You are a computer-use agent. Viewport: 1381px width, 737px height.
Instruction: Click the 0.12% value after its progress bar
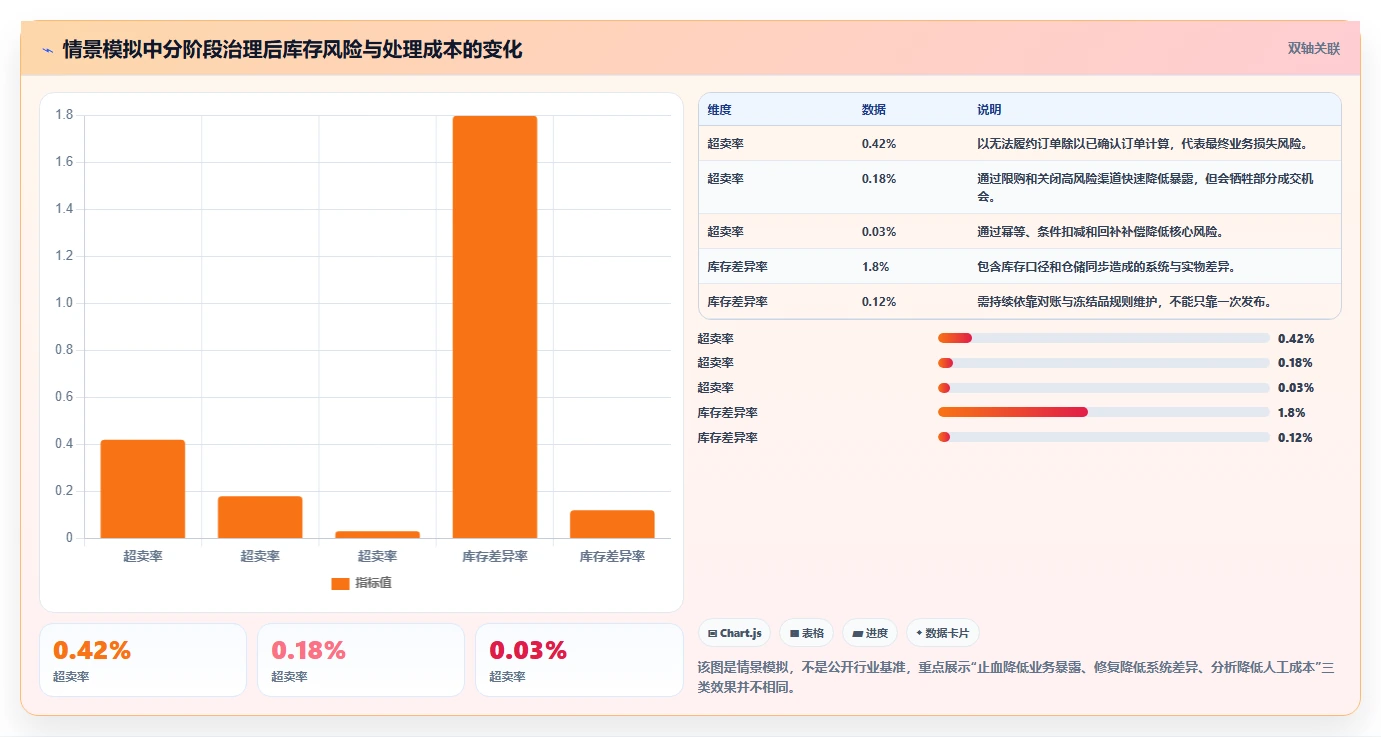[1296, 438]
